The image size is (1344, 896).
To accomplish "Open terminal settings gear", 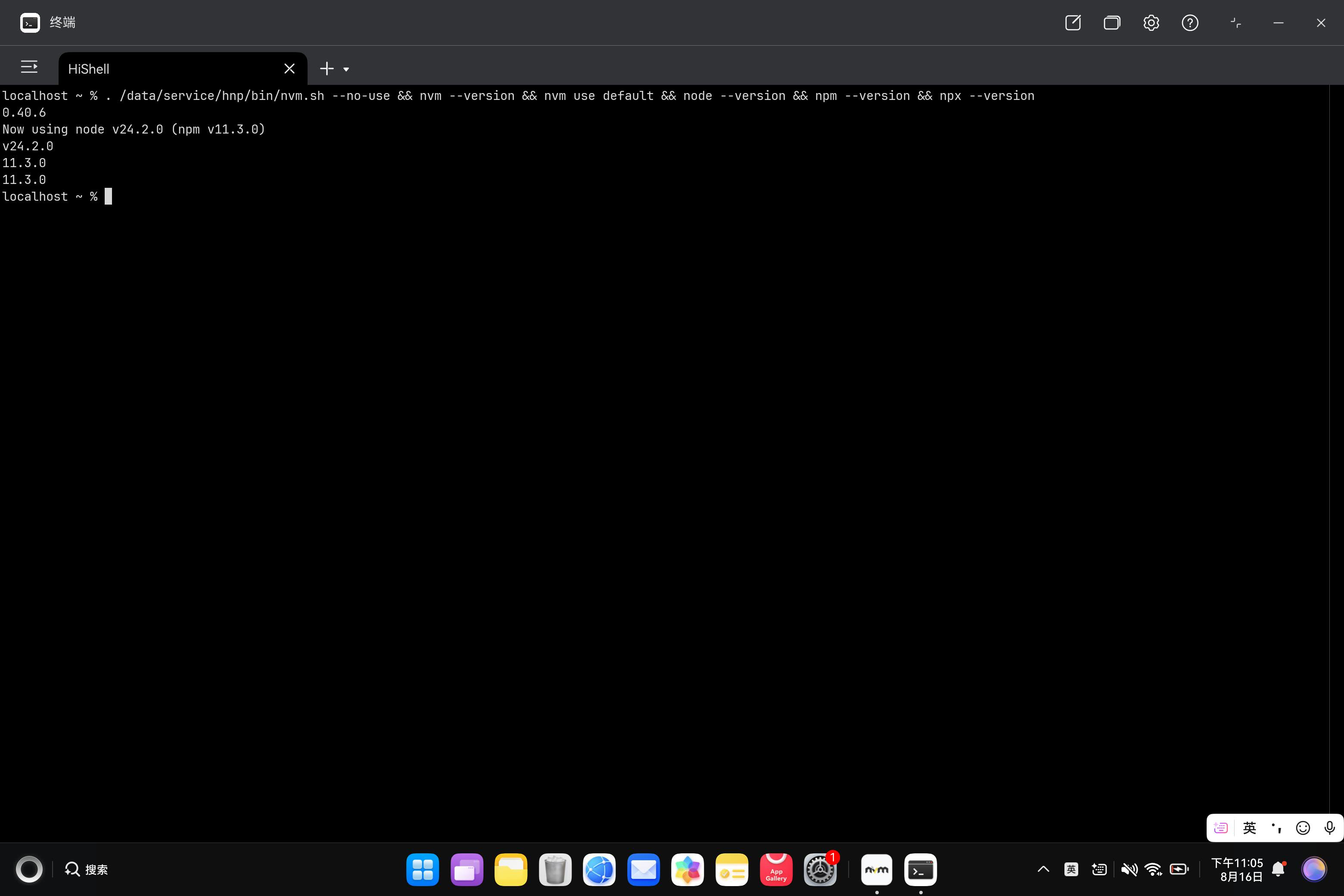I will [x=1151, y=23].
